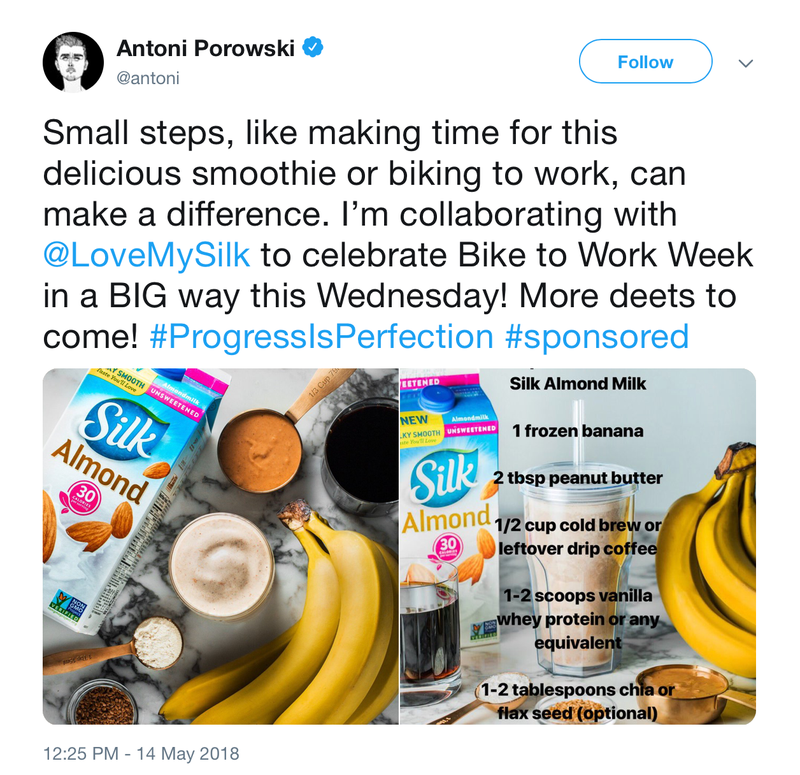The width and height of the screenshot is (800, 775).
Task: Open the @LoveMySilk mention
Action: pos(146,255)
